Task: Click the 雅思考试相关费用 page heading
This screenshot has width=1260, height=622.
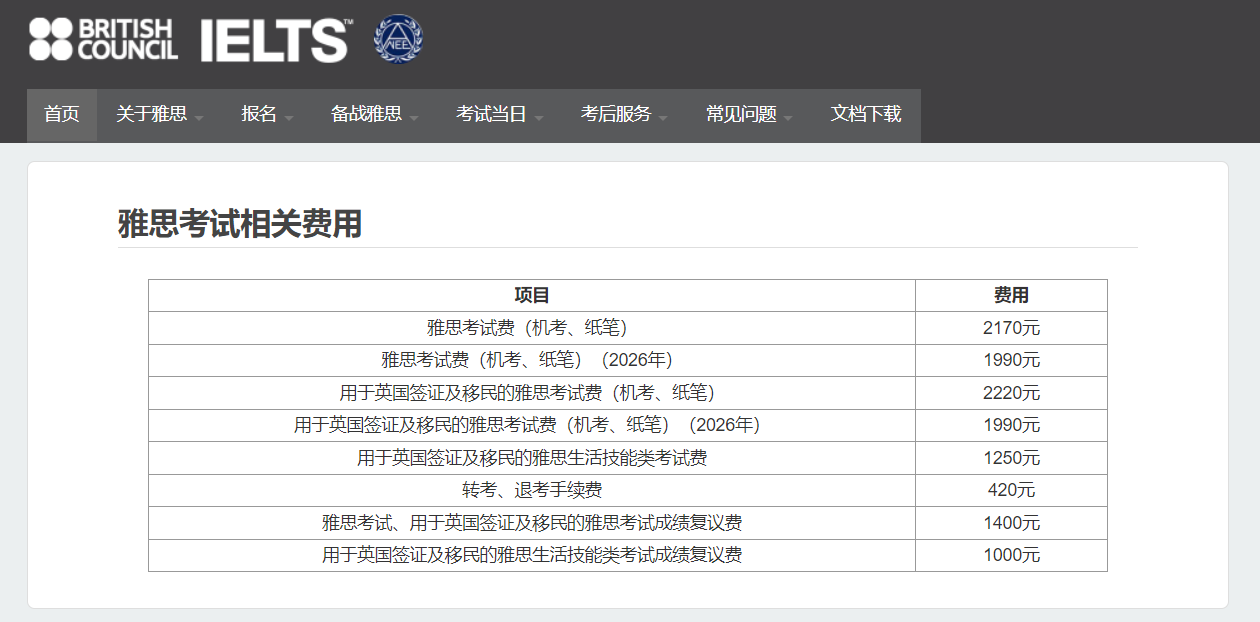Action: (240, 225)
